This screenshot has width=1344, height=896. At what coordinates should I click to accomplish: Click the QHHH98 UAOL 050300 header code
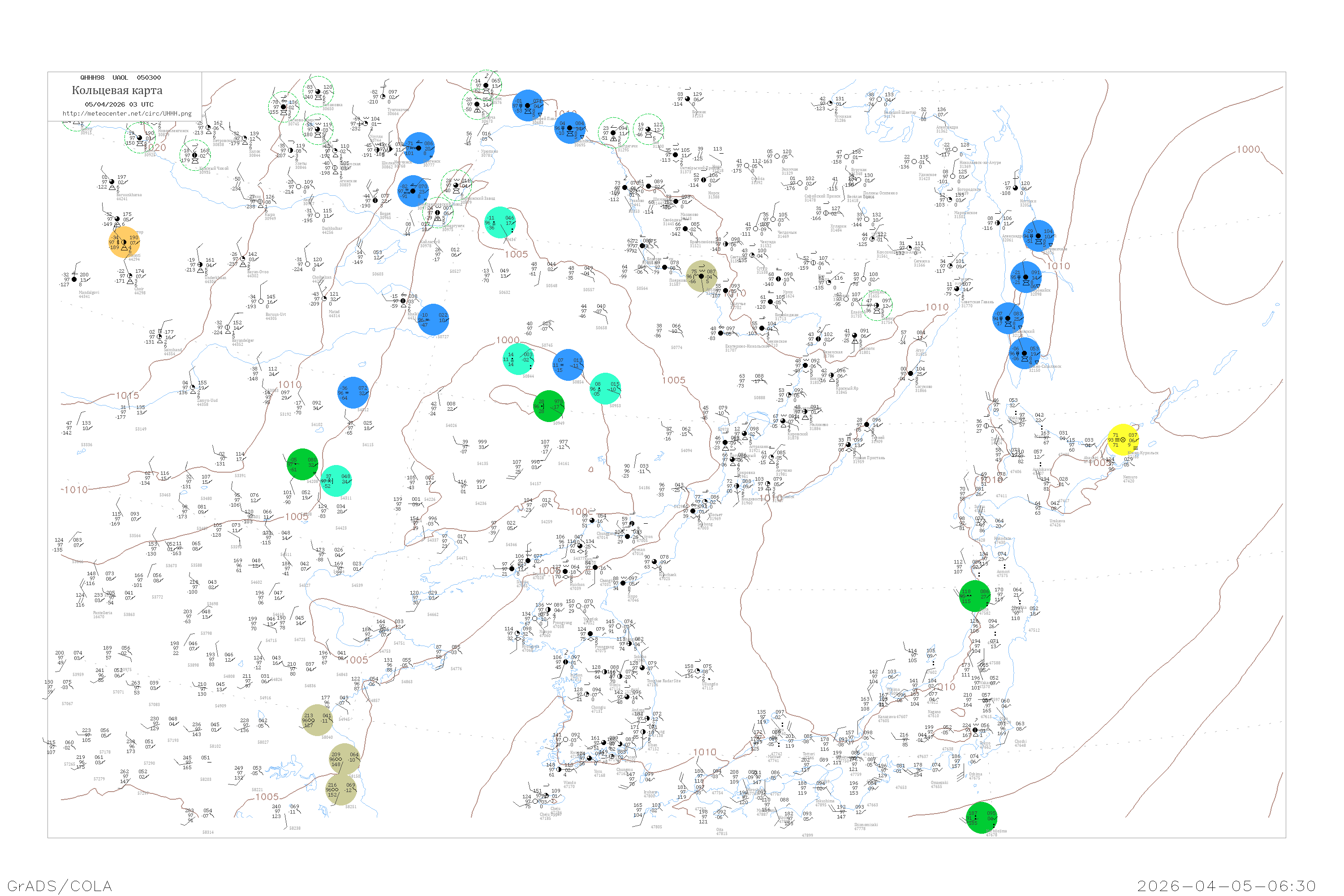click(120, 78)
